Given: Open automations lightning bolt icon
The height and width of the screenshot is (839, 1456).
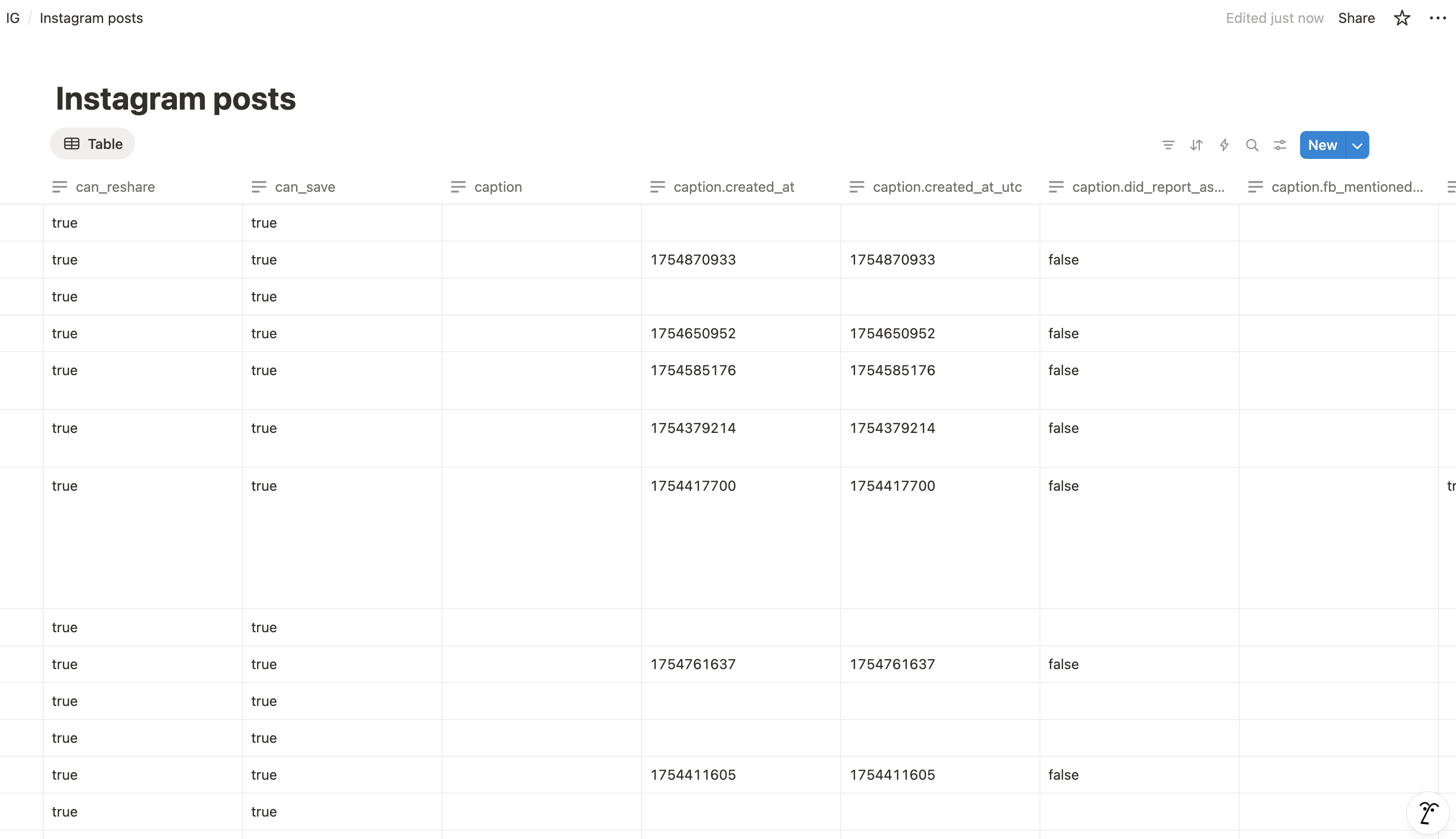Looking at the screenshot, I should pos(1224,145).
